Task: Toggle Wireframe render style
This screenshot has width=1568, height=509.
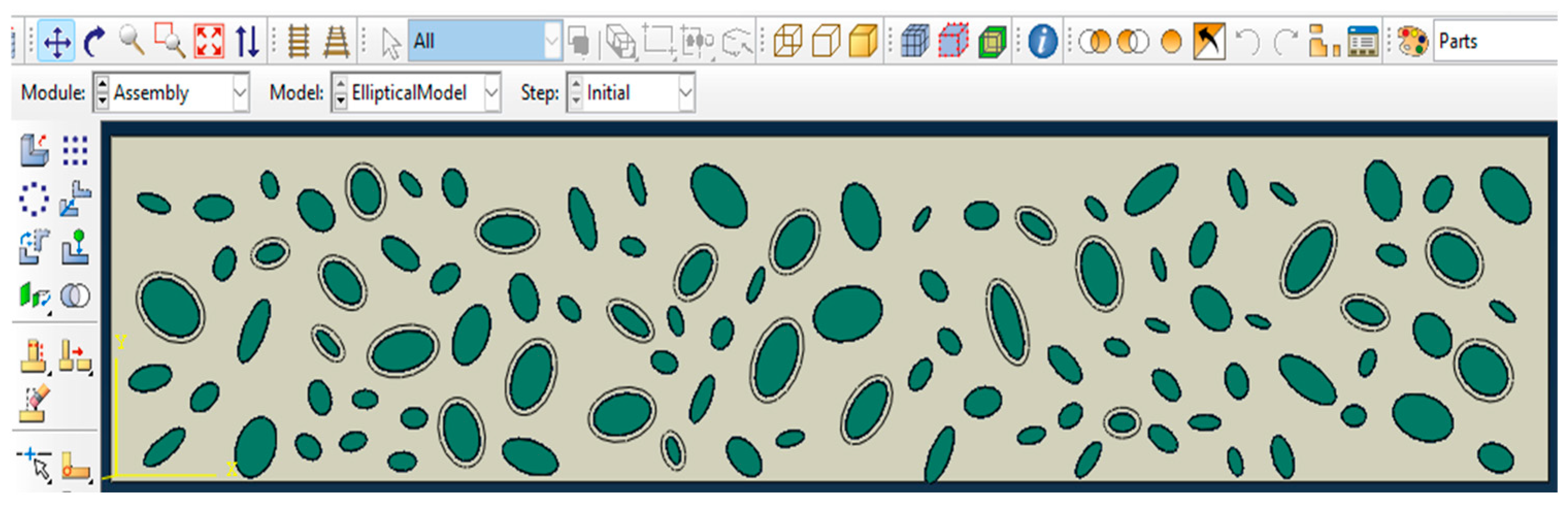Action: pos(787,41)
